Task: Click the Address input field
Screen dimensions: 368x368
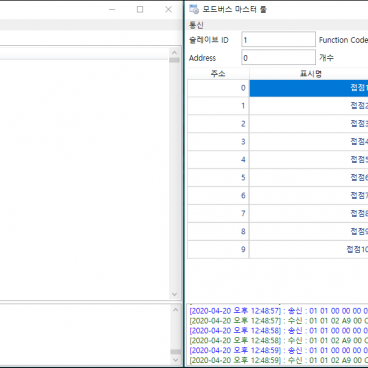Action: pyautogui.click(x=278, y=58)
